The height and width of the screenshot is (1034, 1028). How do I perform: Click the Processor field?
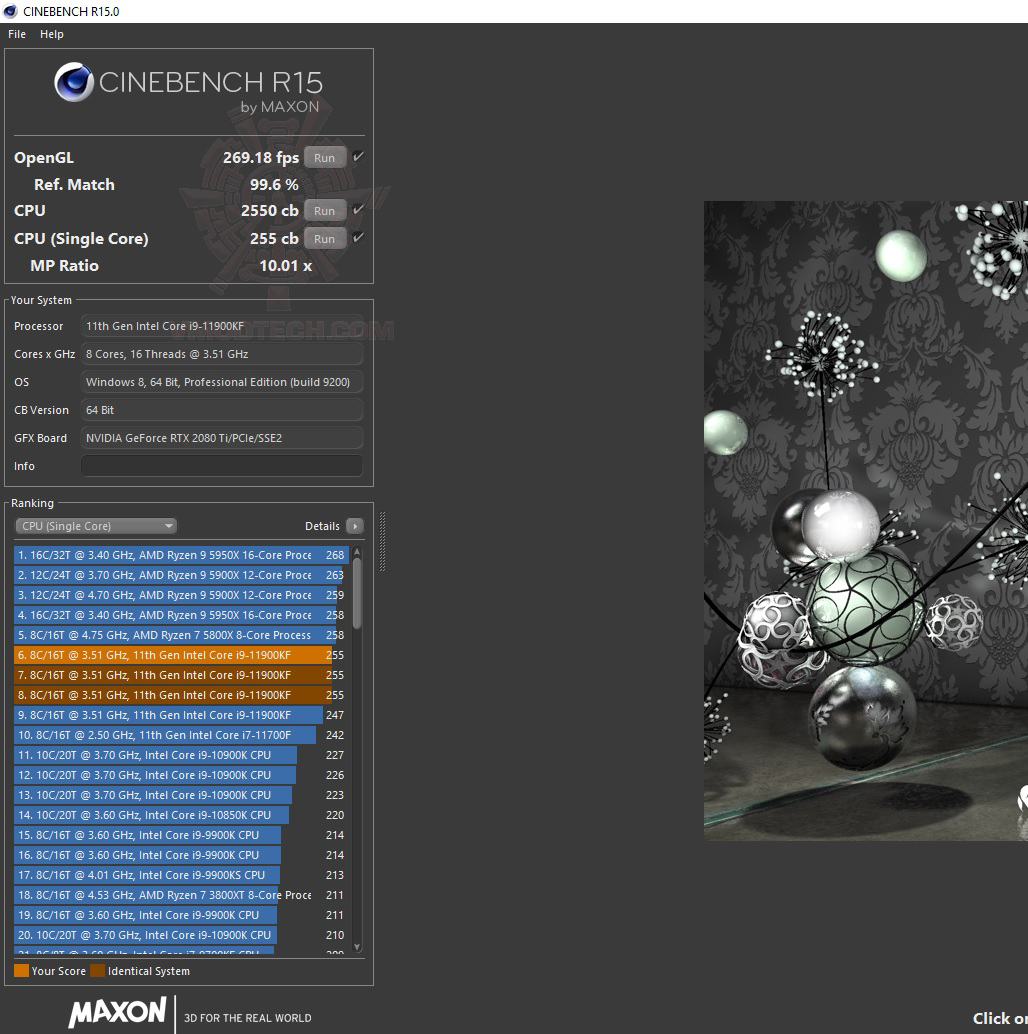pos(222,326)
